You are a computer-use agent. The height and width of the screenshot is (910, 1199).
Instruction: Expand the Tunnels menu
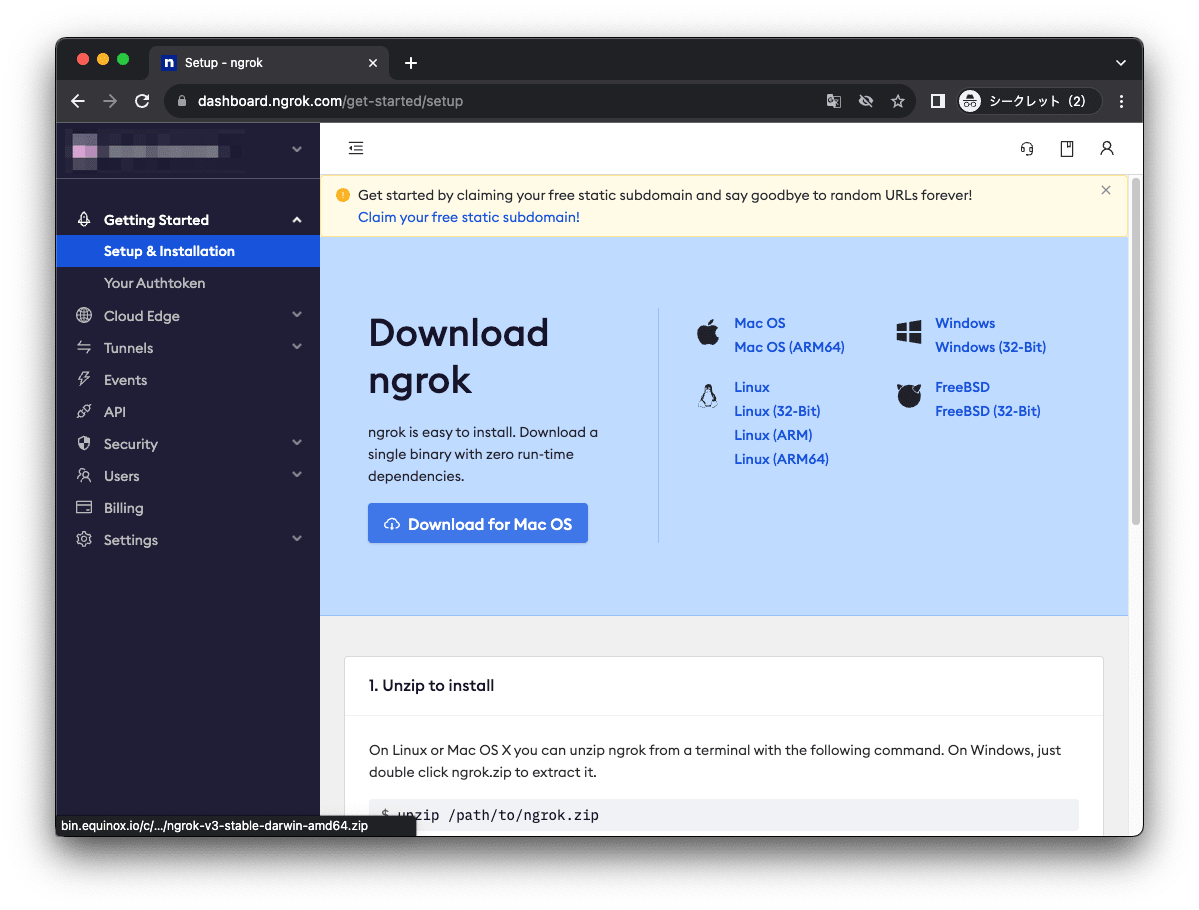(x=188, y=348)
